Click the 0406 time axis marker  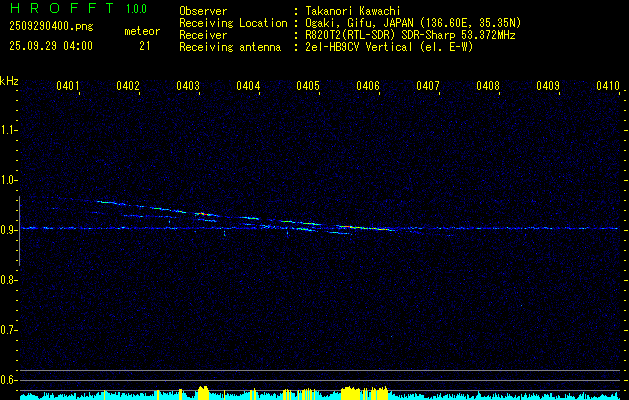point(368,86)
